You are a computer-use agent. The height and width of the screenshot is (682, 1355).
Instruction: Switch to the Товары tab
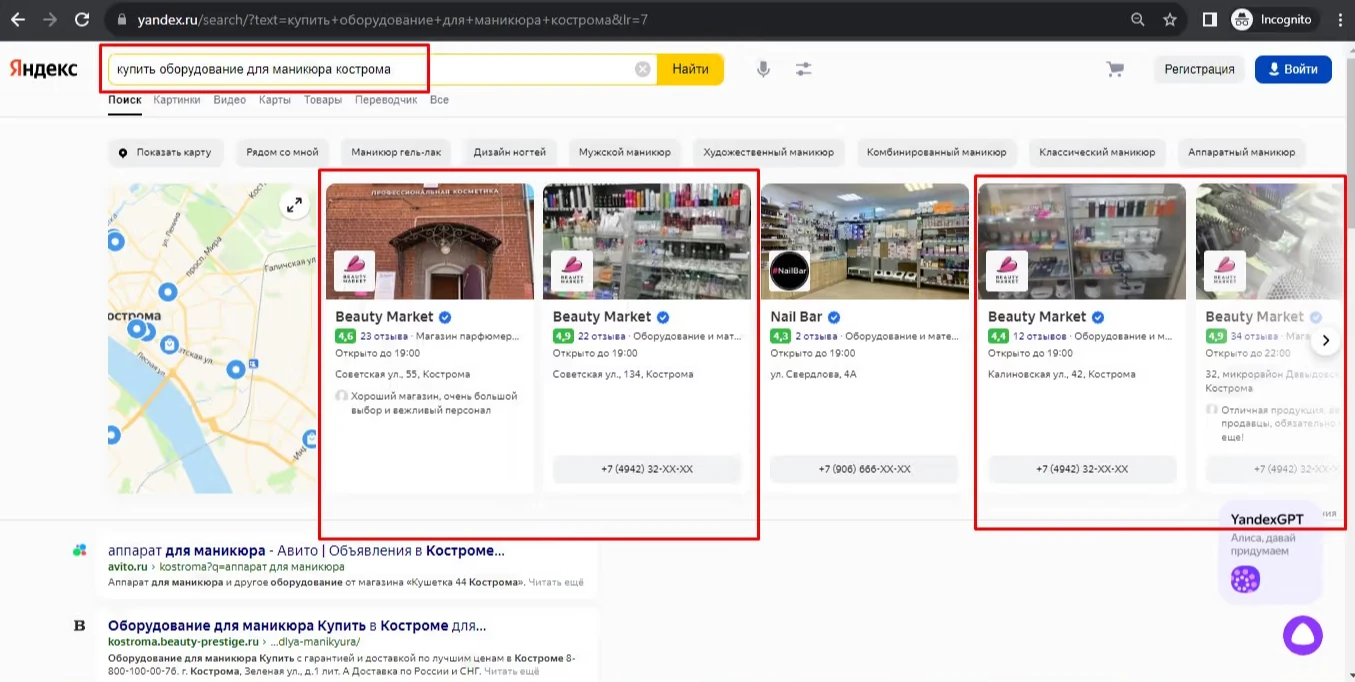click(323, 100)
